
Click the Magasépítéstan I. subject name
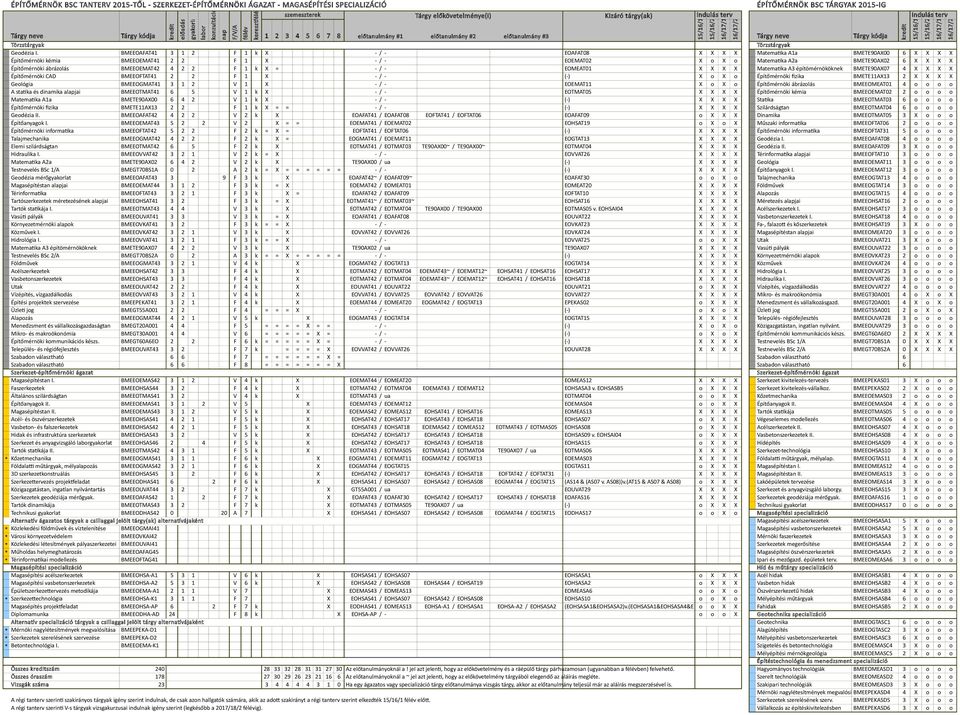click(32, 381)
